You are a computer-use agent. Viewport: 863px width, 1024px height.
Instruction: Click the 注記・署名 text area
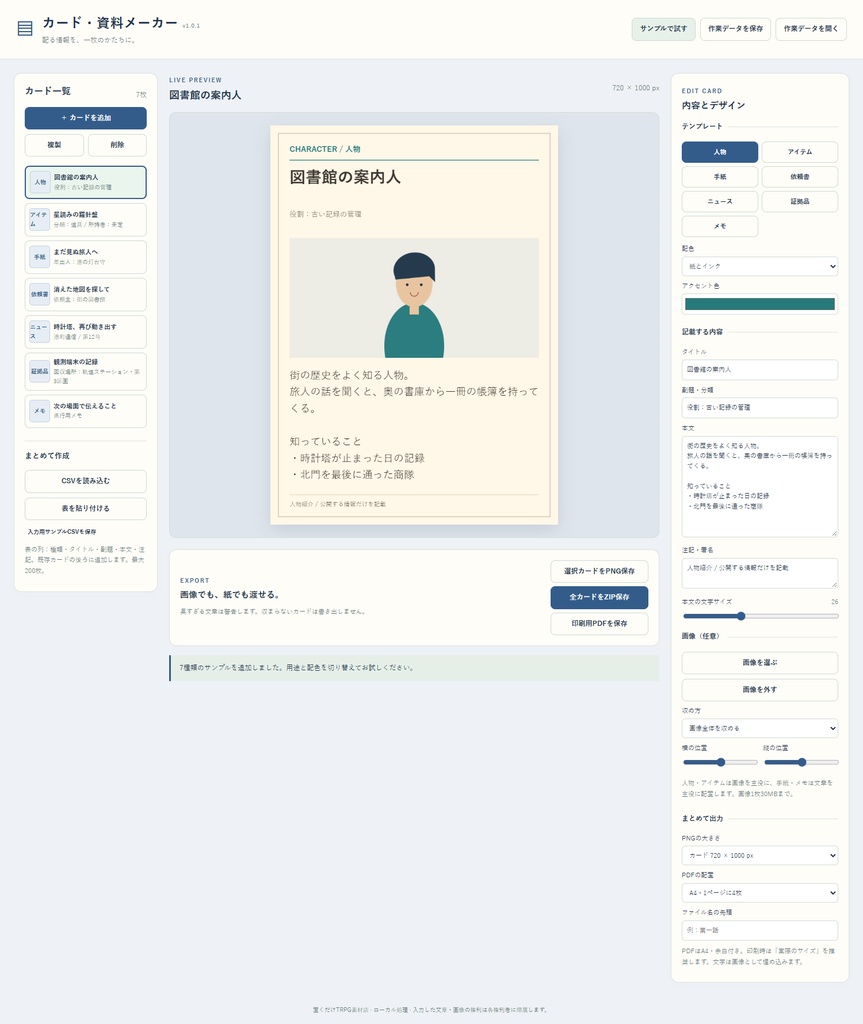click(x=760, y=573)
